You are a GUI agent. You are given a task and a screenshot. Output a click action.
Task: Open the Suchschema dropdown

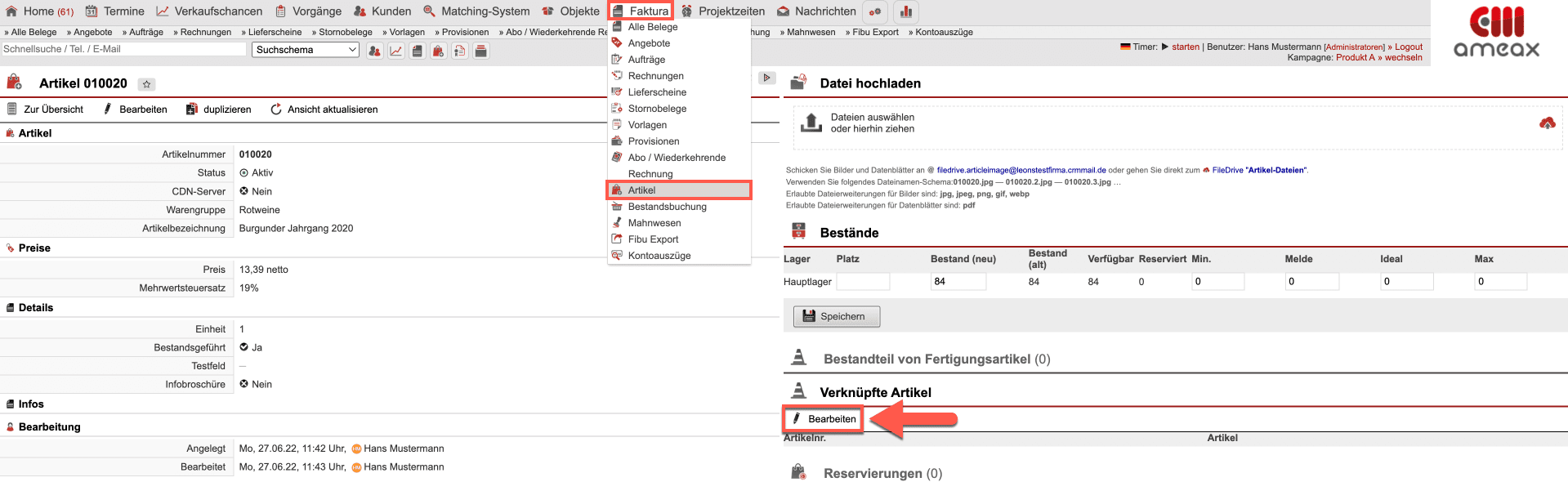coord(305,50)
